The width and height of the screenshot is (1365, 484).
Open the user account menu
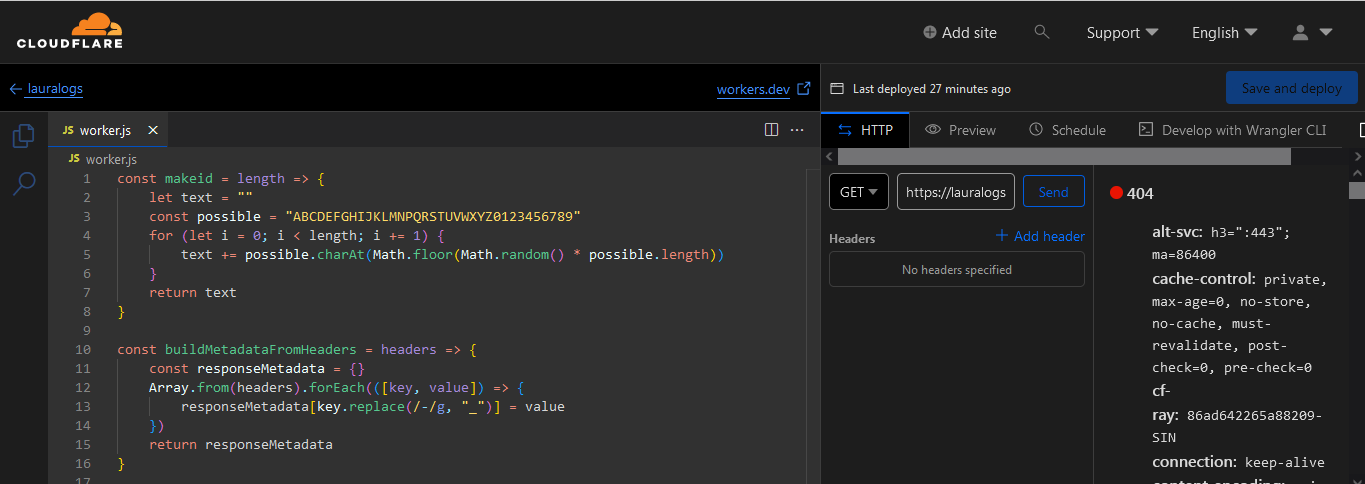coord(1312,32)
